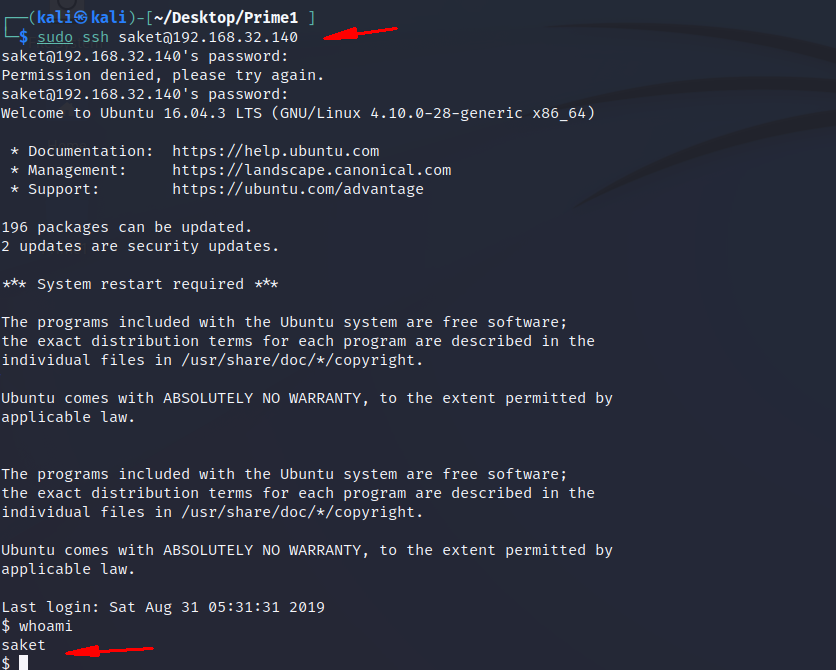
Task: Click the Last login timestamp line
Action: 162,607
